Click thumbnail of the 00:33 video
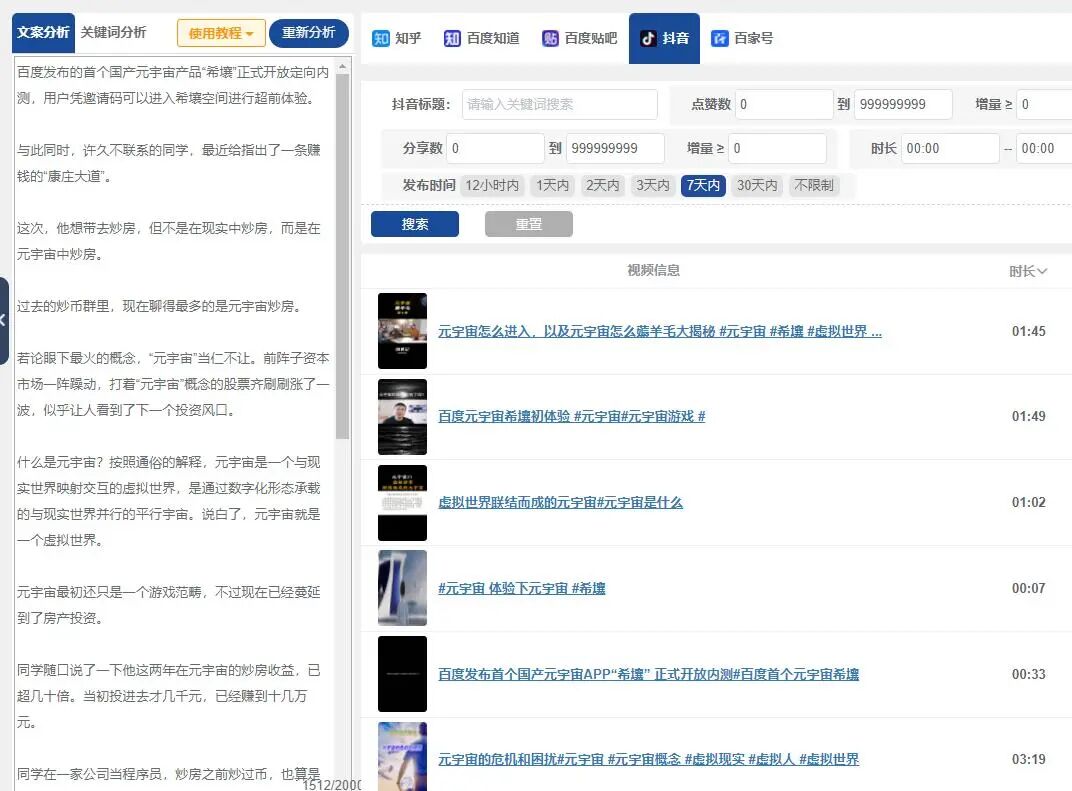 403,674
